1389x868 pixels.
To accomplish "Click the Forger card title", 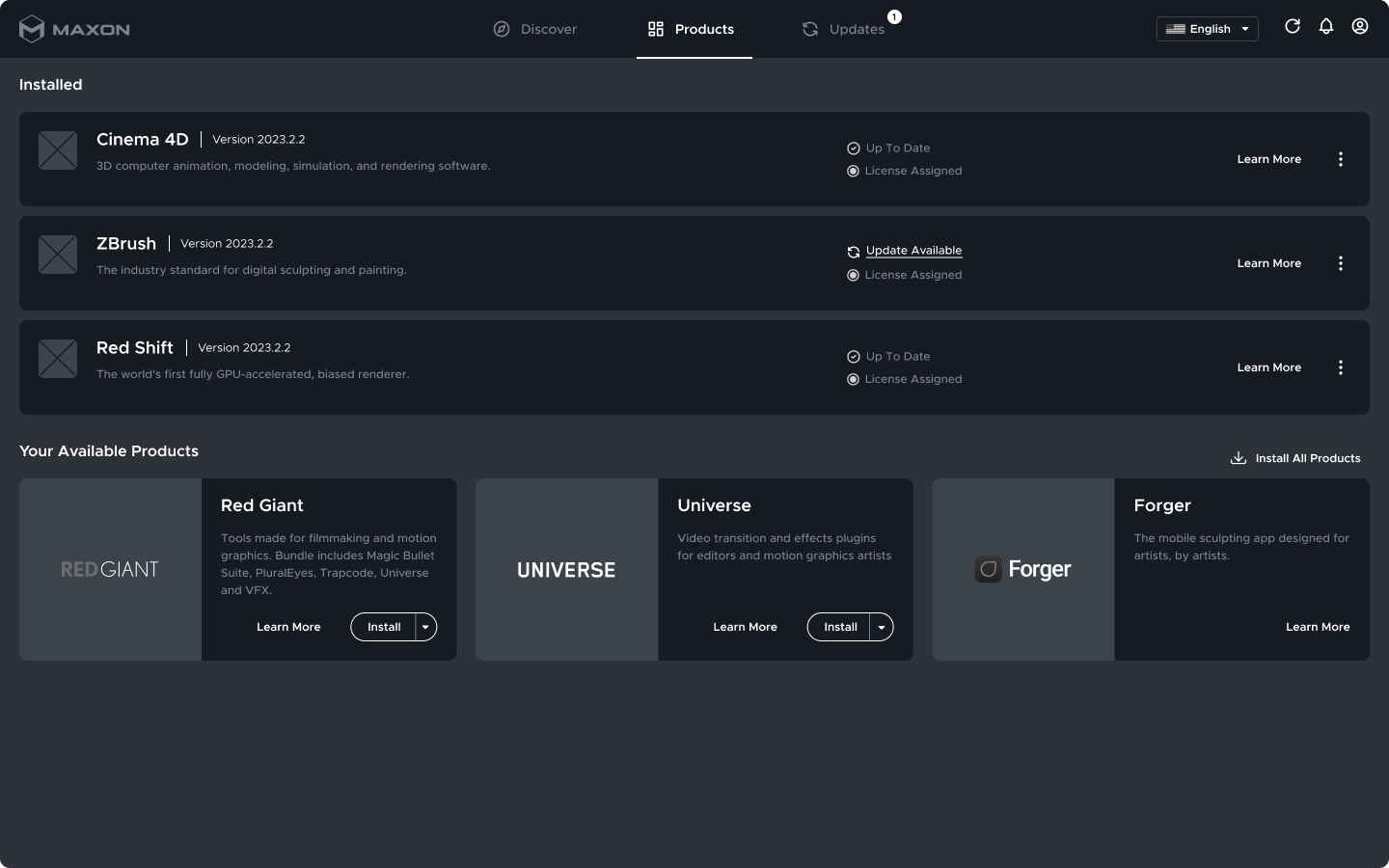I will click(x=1162, y=505).
